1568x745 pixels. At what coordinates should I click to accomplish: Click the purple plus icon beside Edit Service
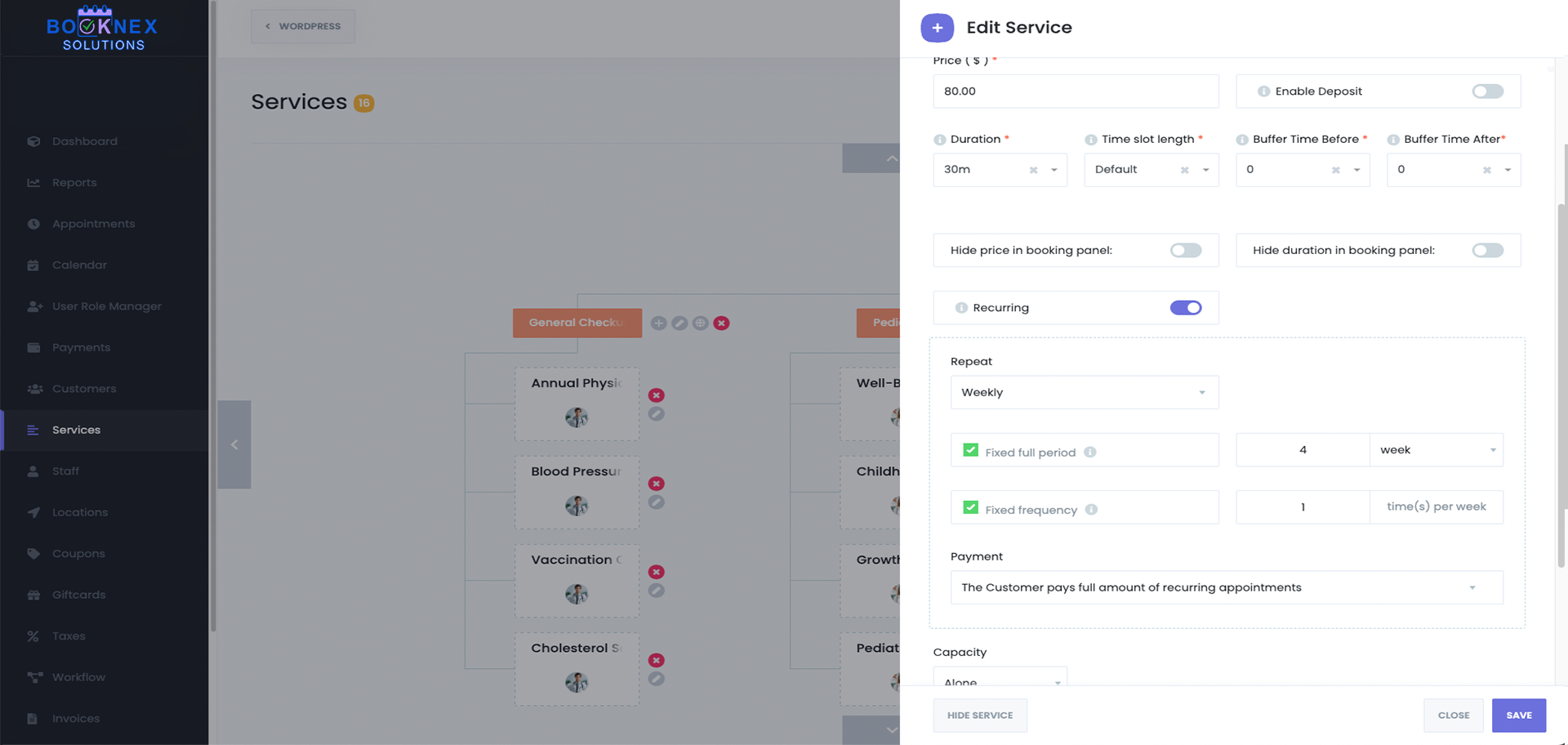pos(937,28)
